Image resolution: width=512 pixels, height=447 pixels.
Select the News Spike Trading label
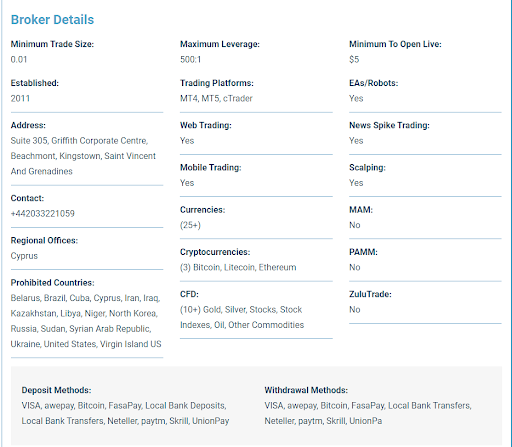(x=389, y=125)
